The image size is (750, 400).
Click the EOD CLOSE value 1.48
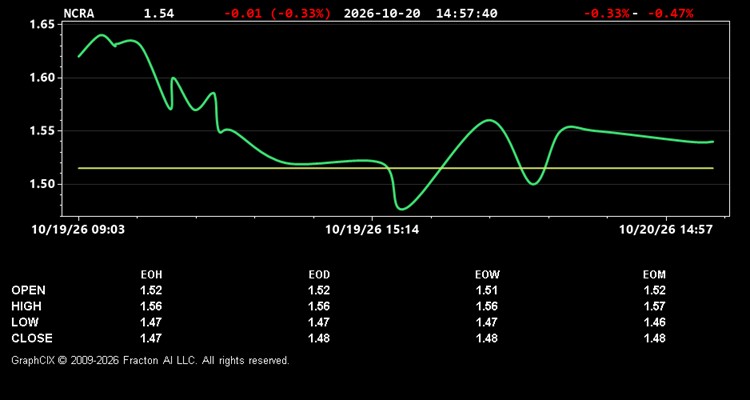[x=319, y=338]
